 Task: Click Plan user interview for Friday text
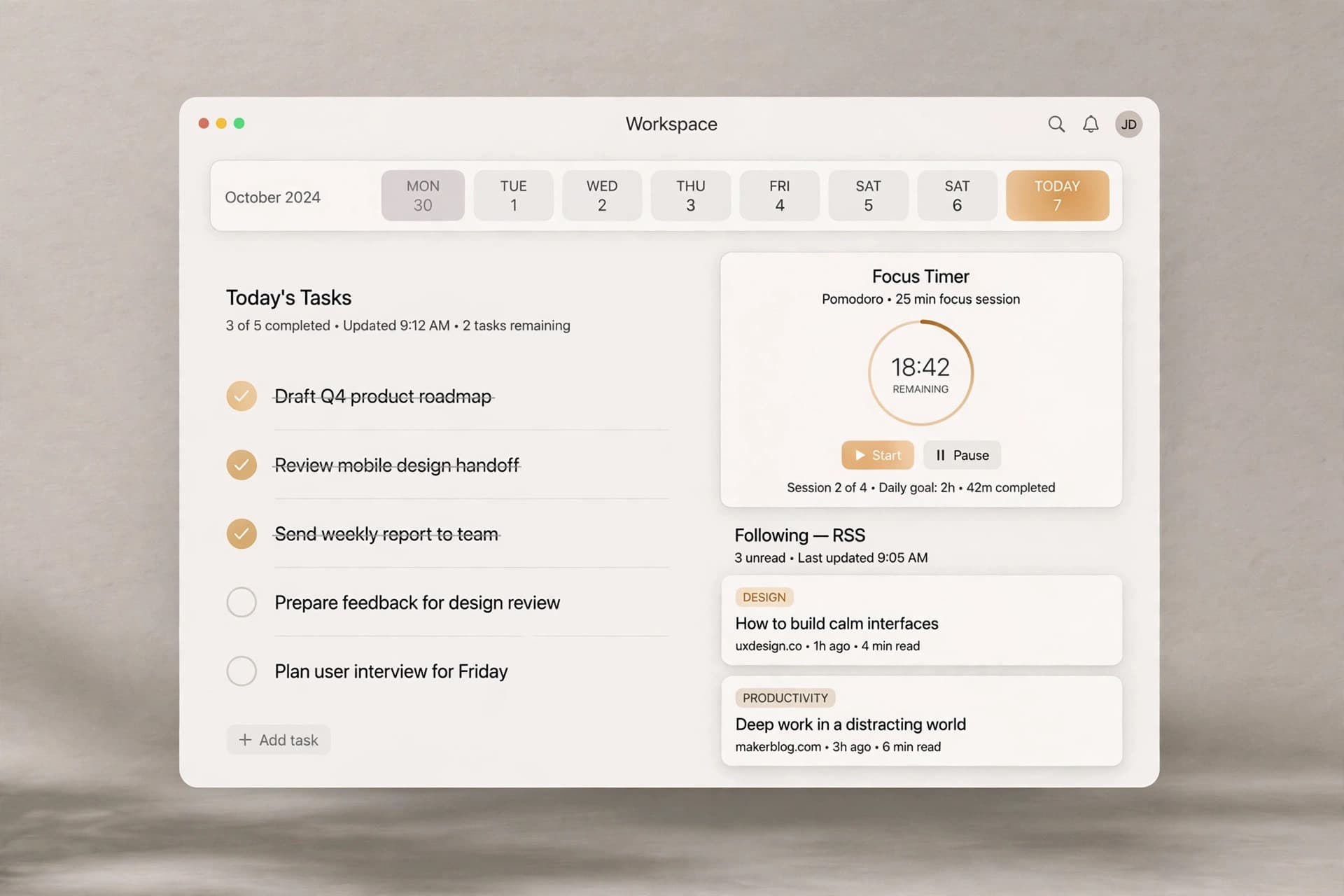[x=391, y=671]
